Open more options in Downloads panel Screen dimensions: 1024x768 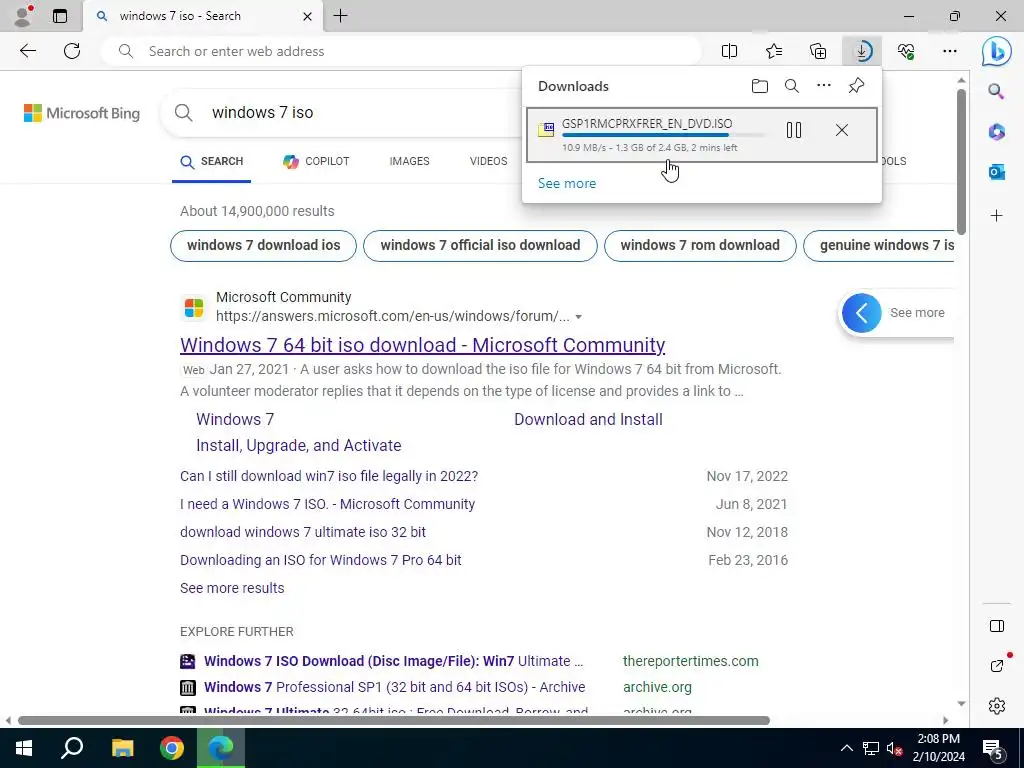point(824,86)
